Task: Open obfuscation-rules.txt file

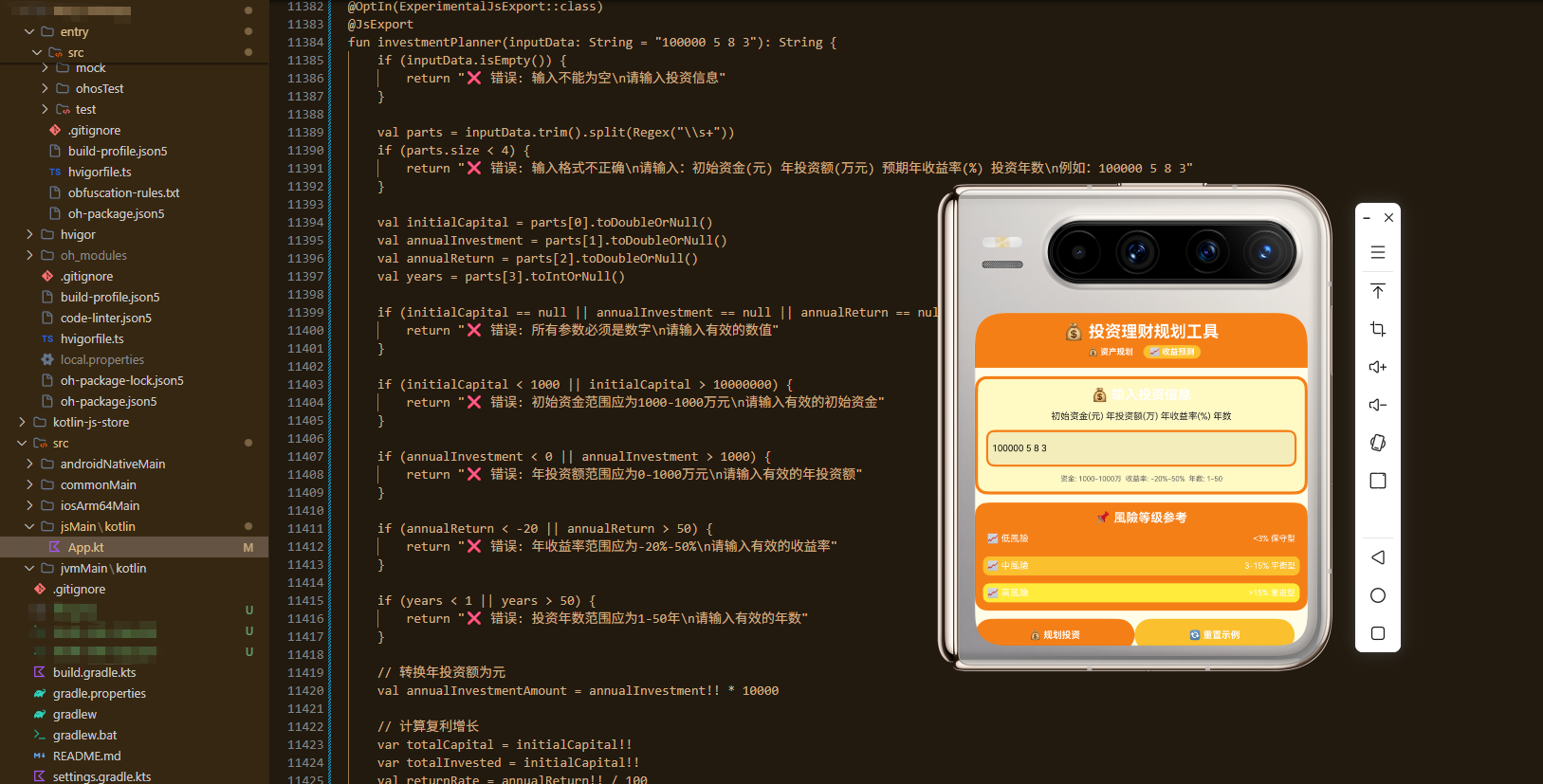Action: tap(123, 192)
